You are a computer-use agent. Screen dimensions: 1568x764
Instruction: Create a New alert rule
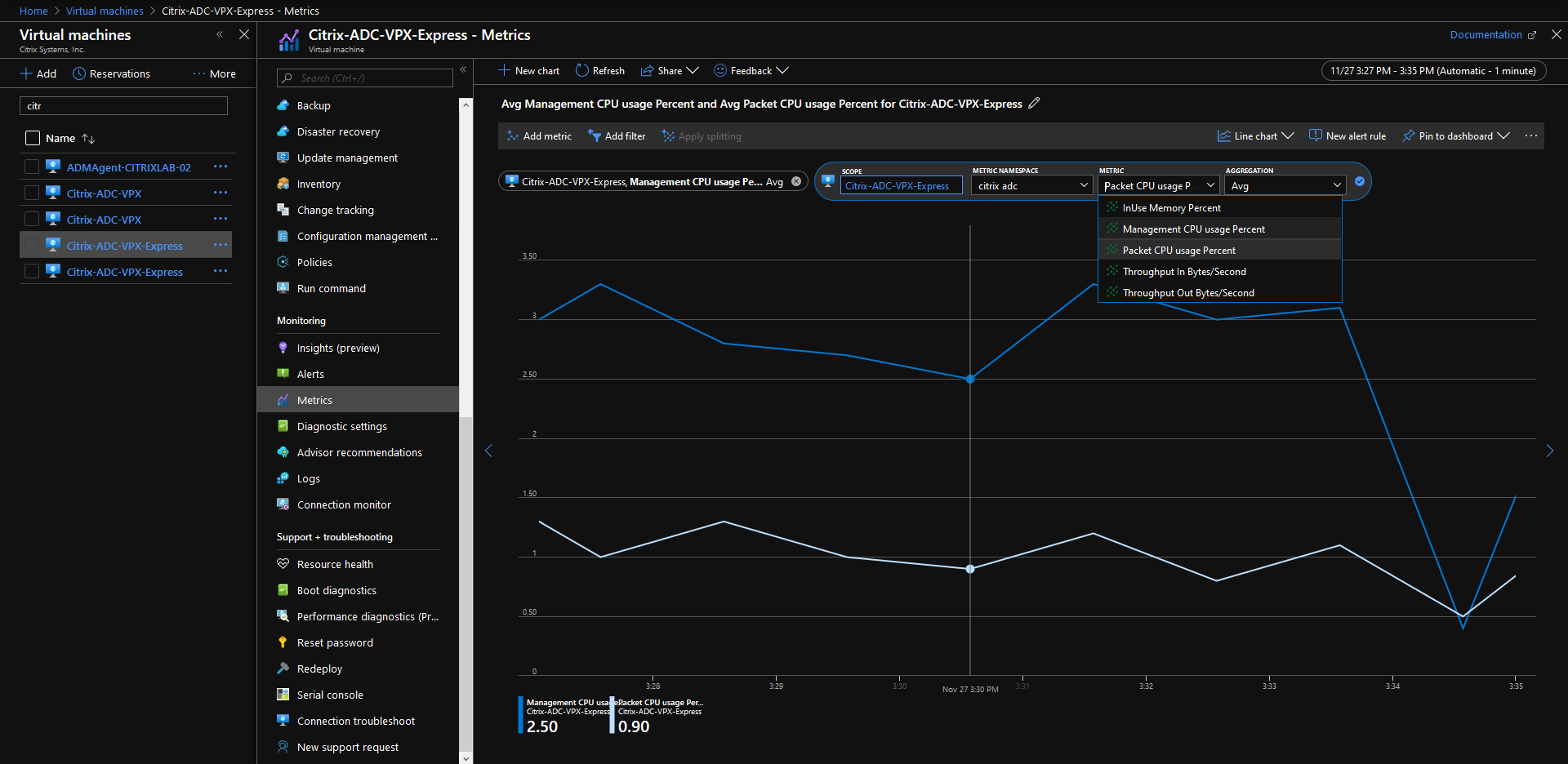pyautogui.click(x=1347, y=135)
